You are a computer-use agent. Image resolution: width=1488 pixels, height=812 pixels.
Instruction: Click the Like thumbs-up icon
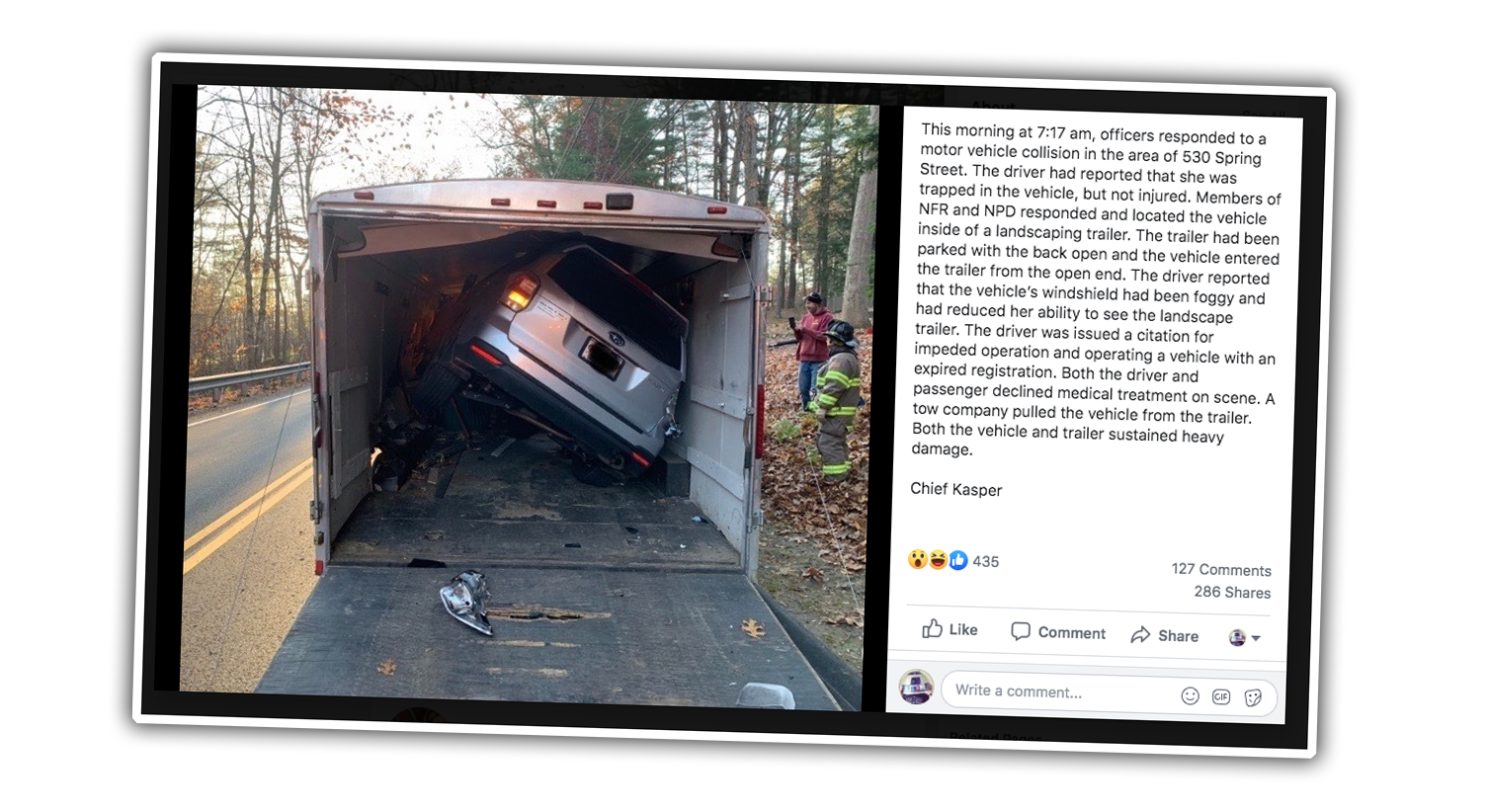coord(932,628)
